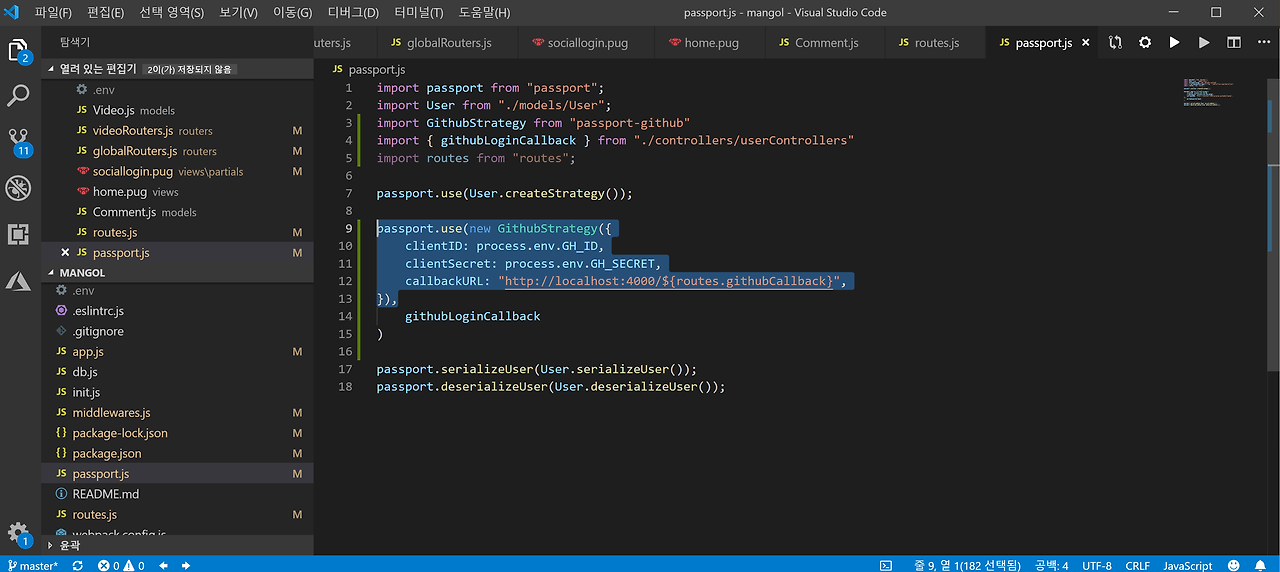Change file encoding UTF-8 in status bar
The height and width of the screenshot is (572, 1280).
point(1097,565)
